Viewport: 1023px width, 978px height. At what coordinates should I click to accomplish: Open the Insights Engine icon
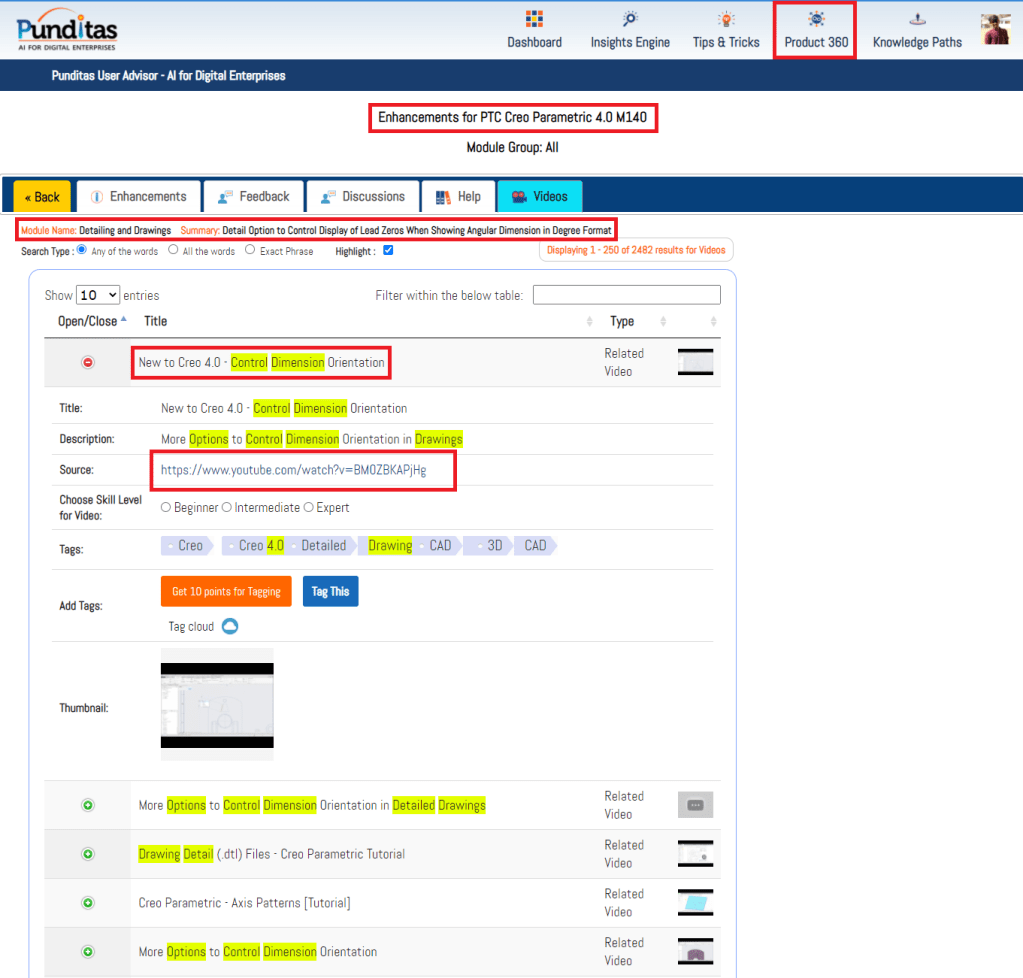point(630,19)
